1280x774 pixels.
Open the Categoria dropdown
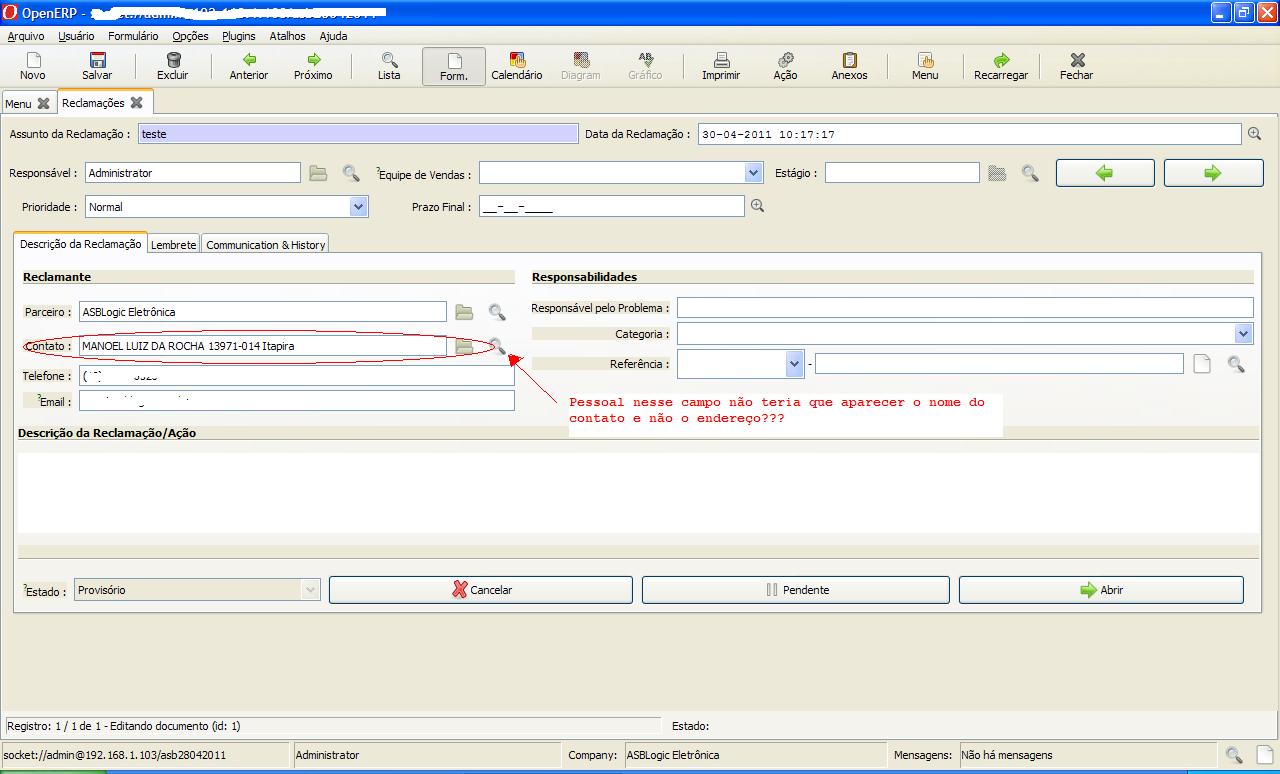[x=1243, y=334]
